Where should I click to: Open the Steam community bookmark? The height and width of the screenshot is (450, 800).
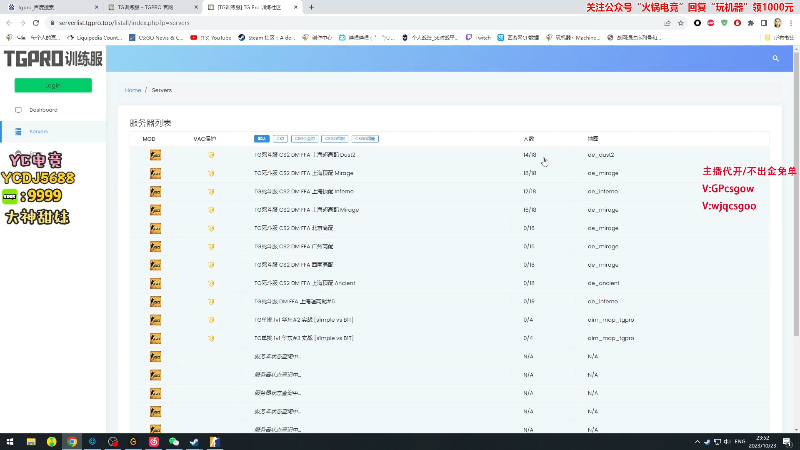click(267, 37)
